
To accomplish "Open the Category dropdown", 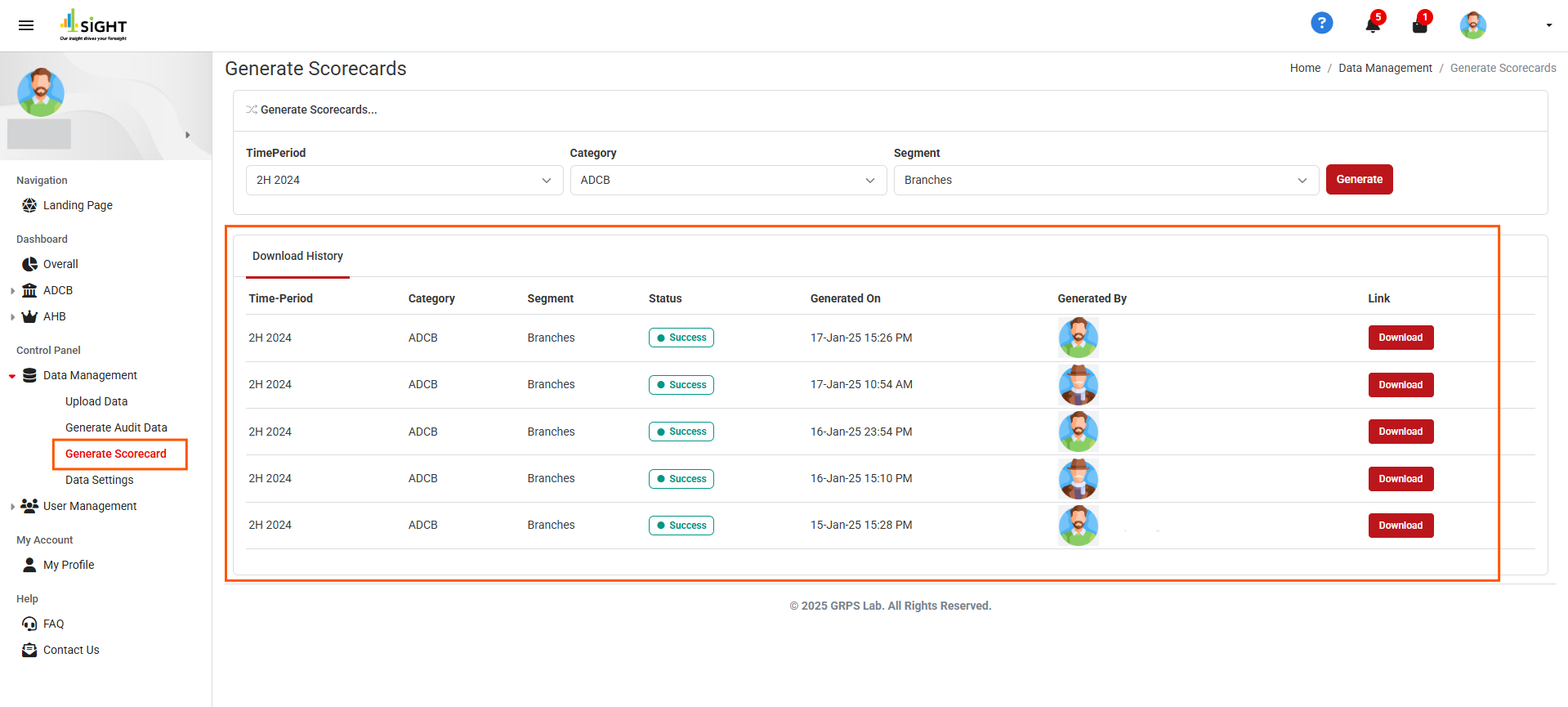I will click(728, 180).
